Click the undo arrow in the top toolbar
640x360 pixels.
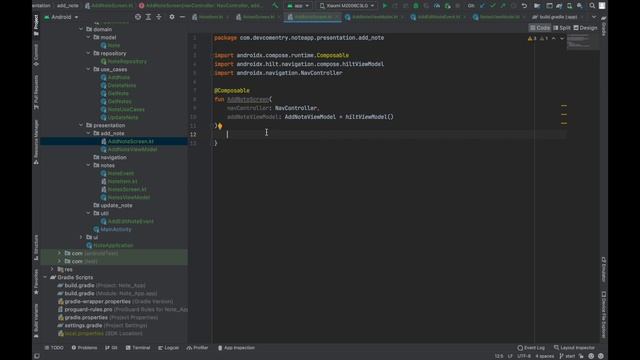click(x=524, y=6)
